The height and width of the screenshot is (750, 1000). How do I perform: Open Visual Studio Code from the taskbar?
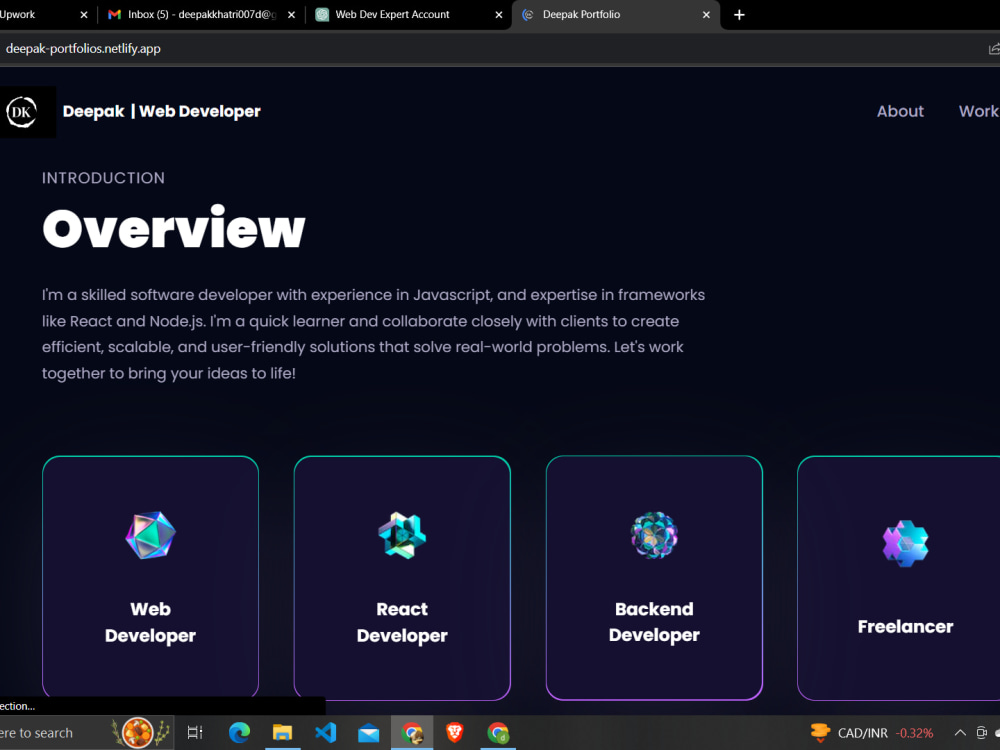[x=325, y=732]
